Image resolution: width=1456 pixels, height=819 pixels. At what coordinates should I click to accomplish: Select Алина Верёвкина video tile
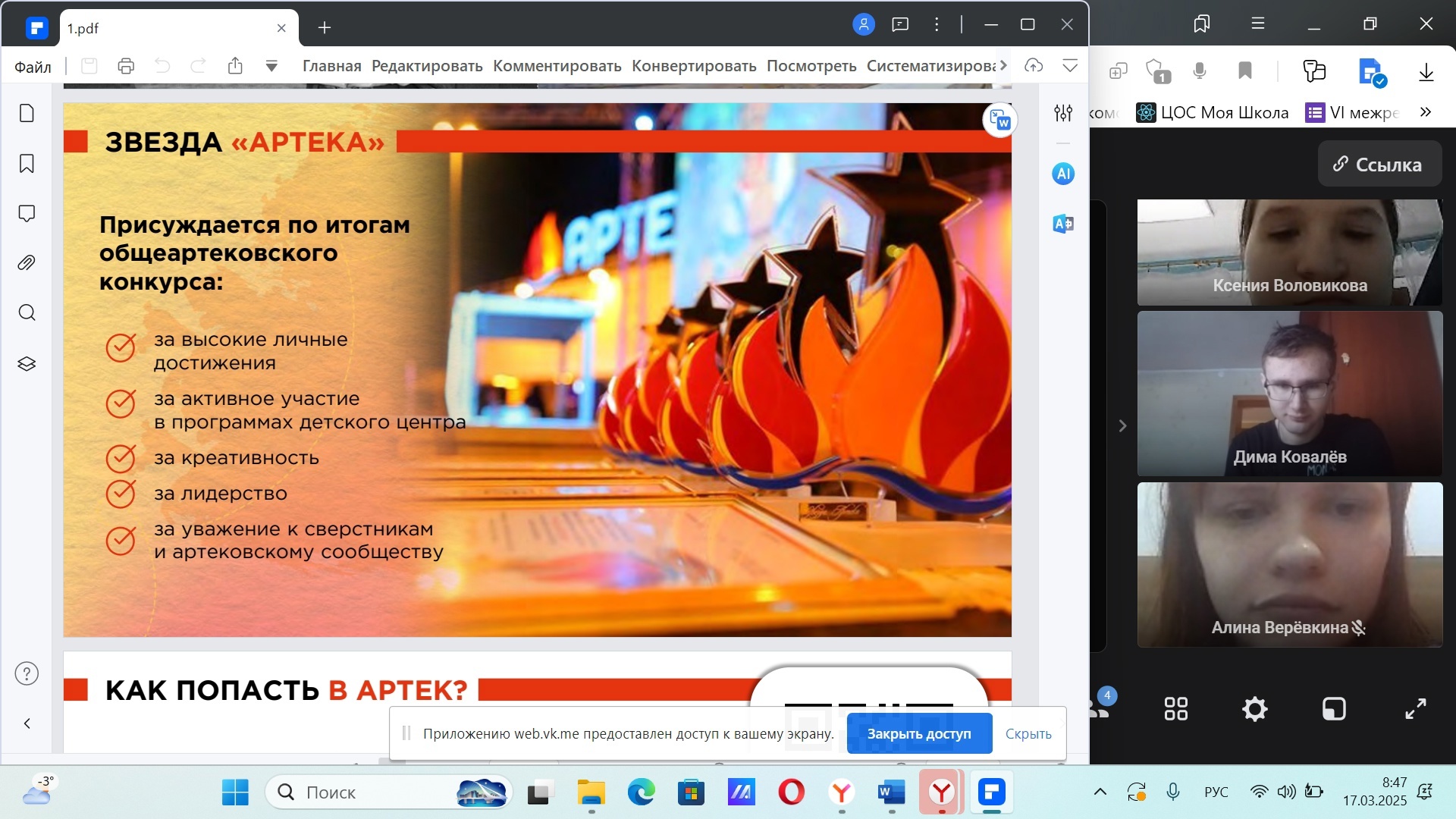click(x=1289, y=564)
